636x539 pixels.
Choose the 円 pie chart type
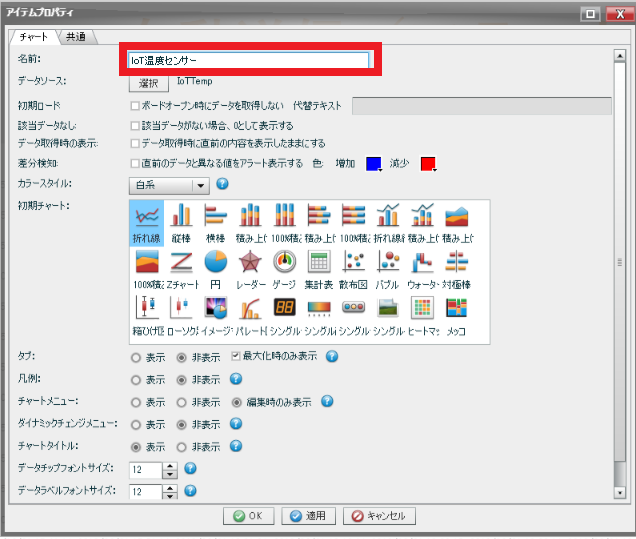215,270
